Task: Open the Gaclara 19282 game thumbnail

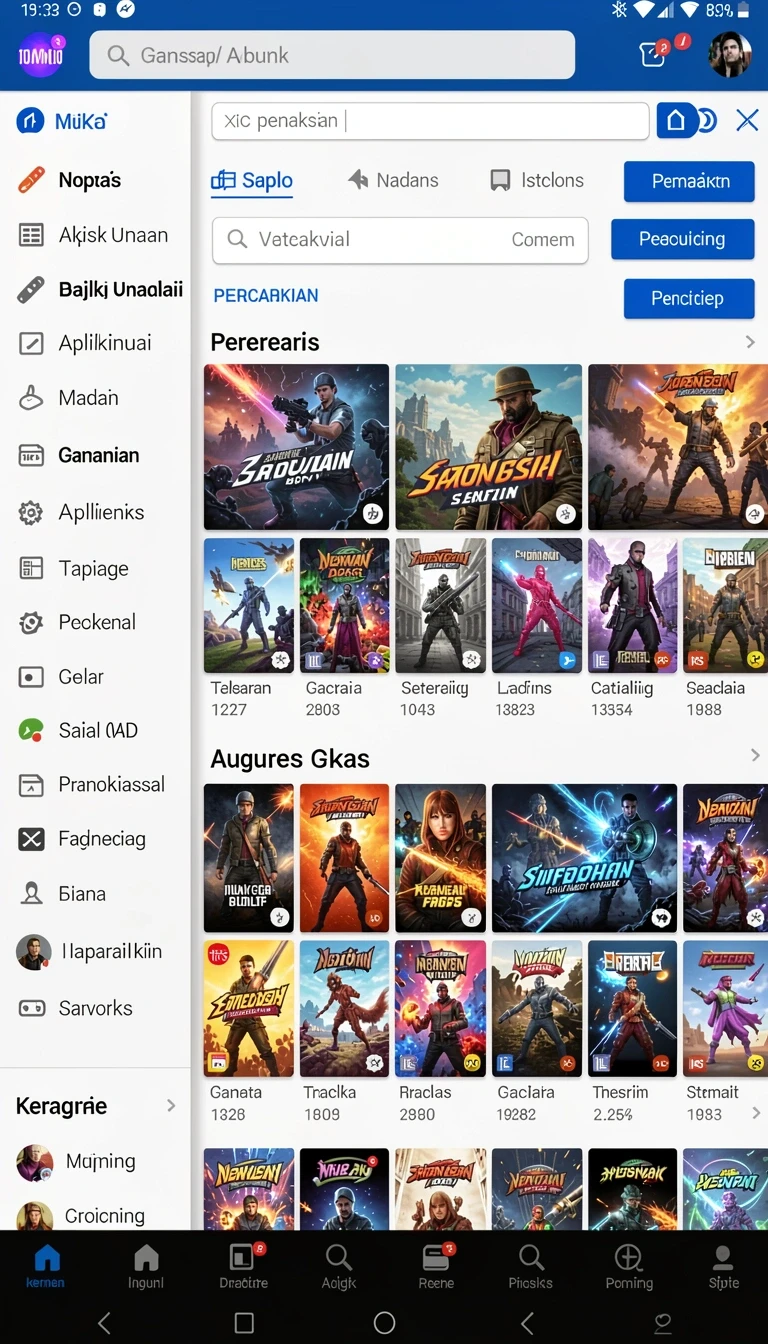Action: coord(537,1008)
